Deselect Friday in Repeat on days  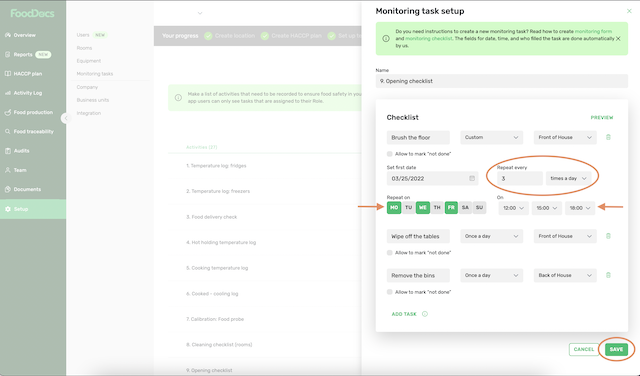(x=451, y=207)
